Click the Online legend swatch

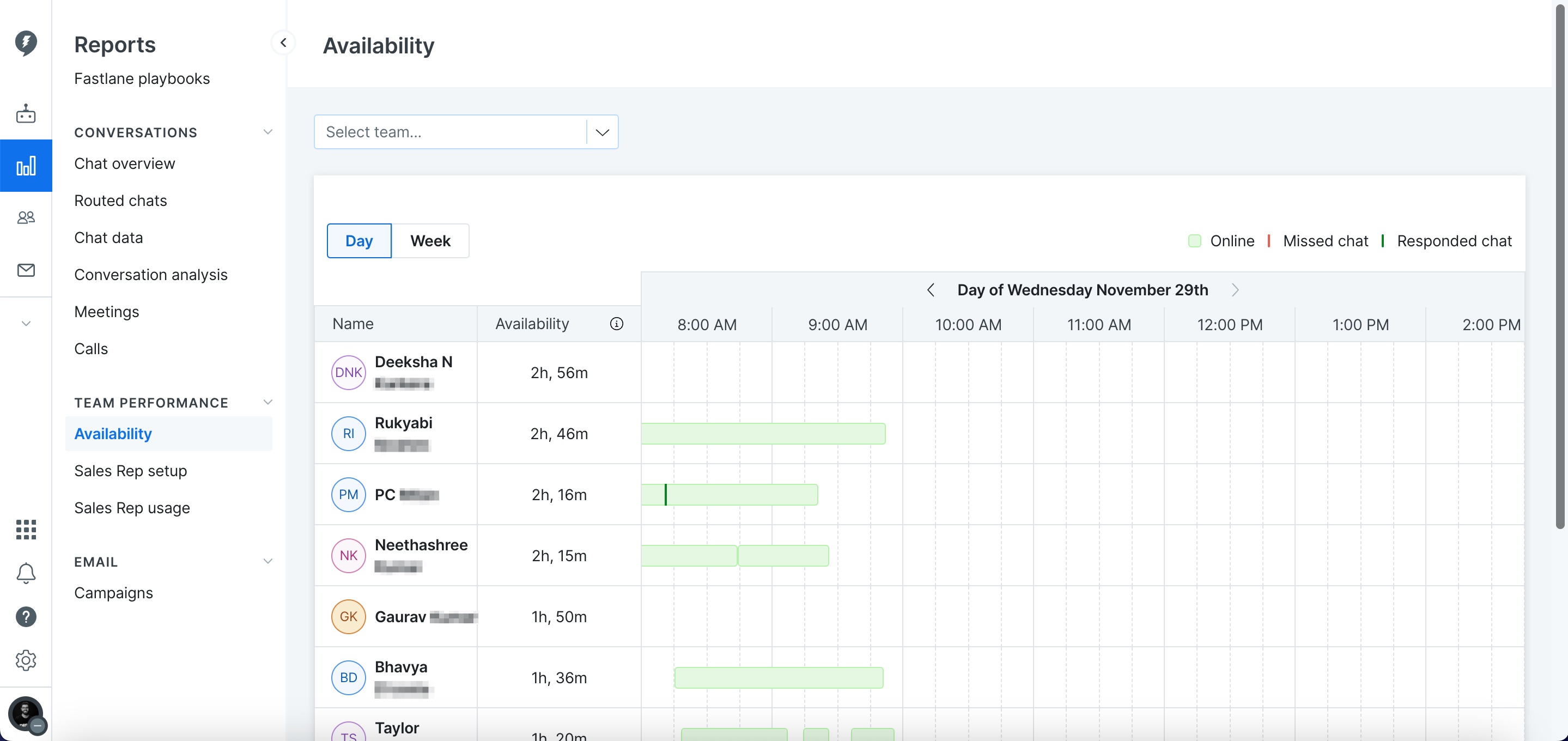coord(1194,241)
